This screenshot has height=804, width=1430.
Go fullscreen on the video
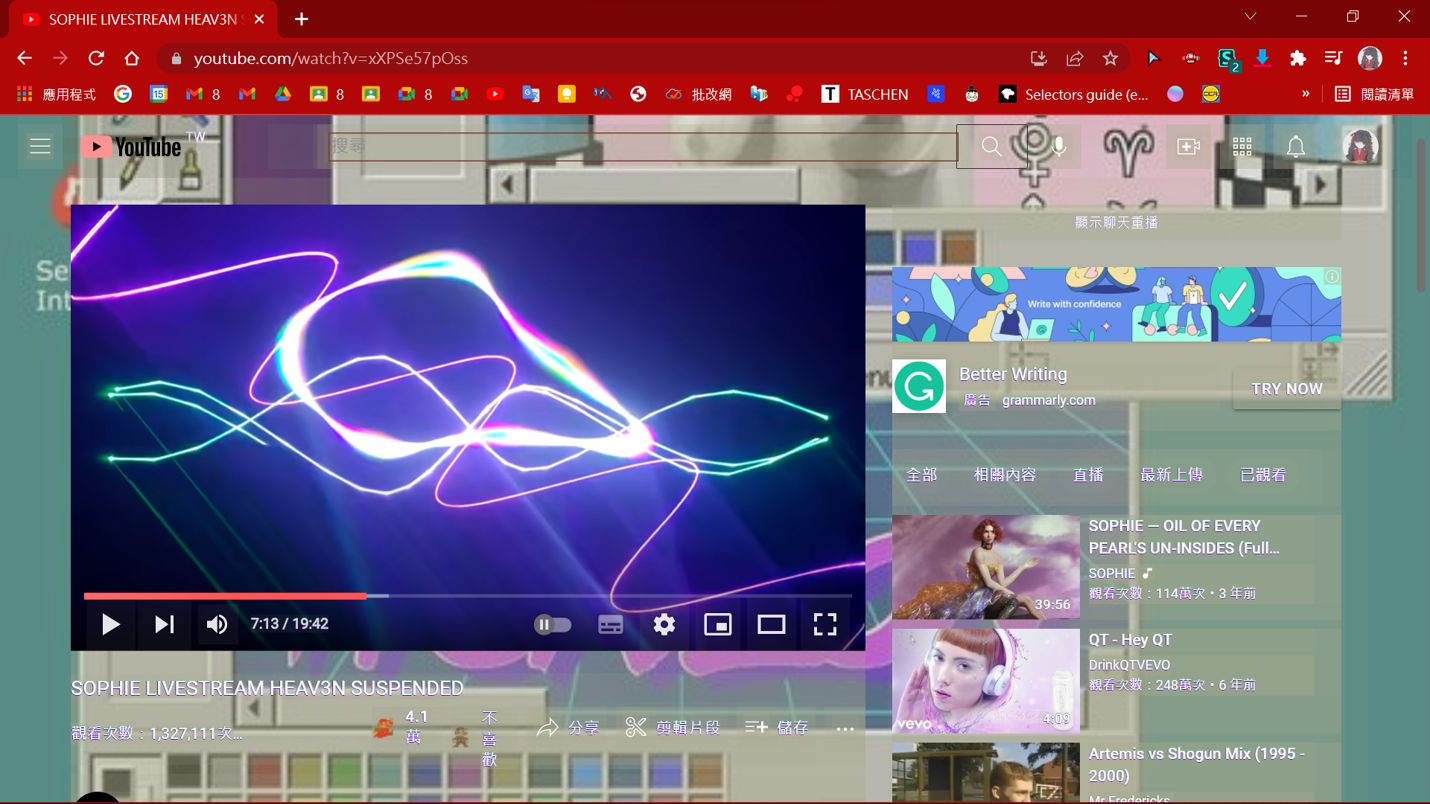click(825, 625)
